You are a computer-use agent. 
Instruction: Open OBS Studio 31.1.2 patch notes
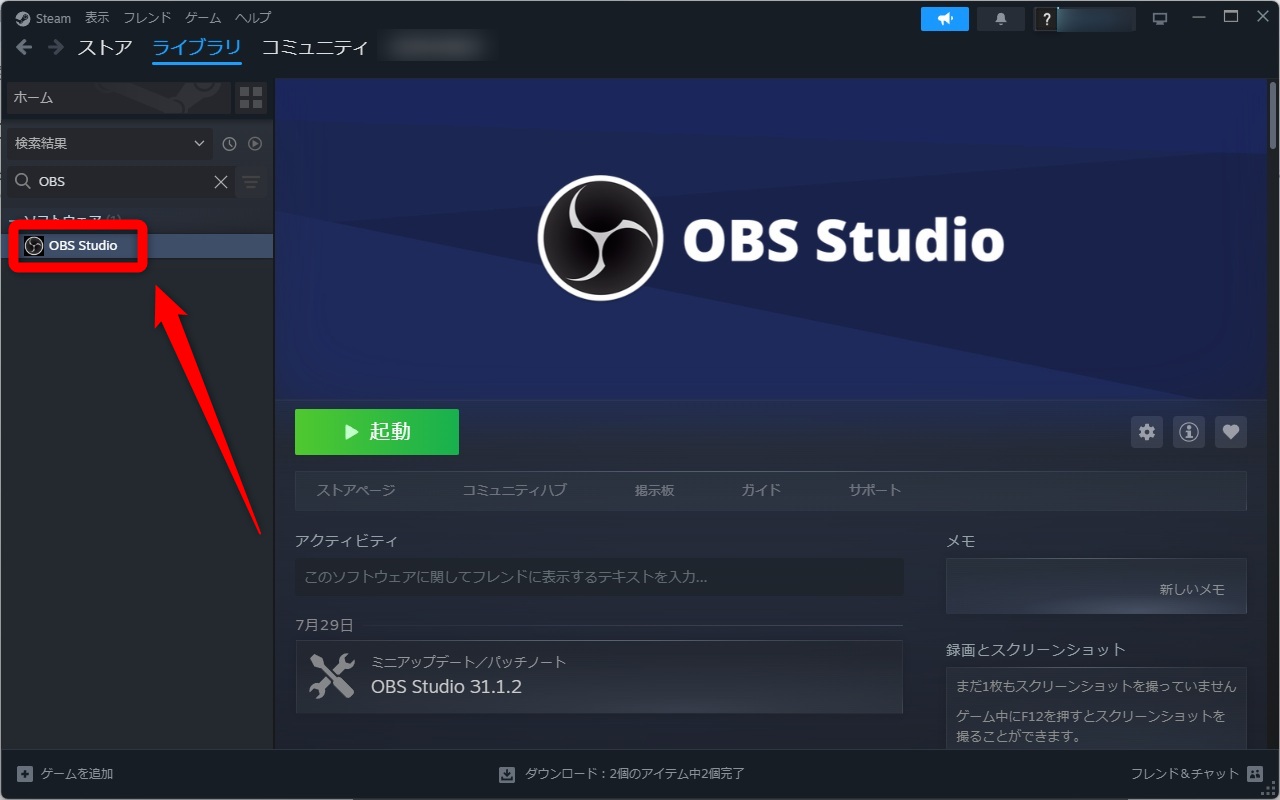click(x=599, y=676)
